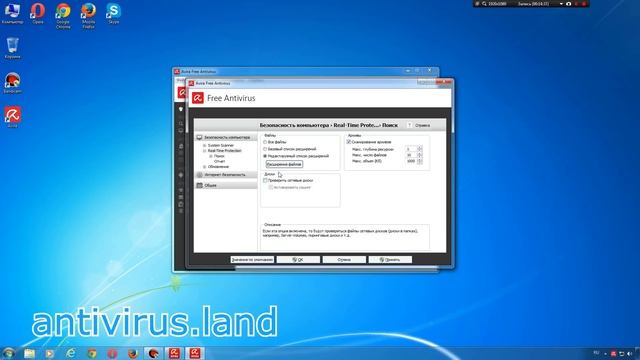This screenshot has height=360, width=640.
Task: Switch to second Avira taskbar window
Action: coord(195,353)
